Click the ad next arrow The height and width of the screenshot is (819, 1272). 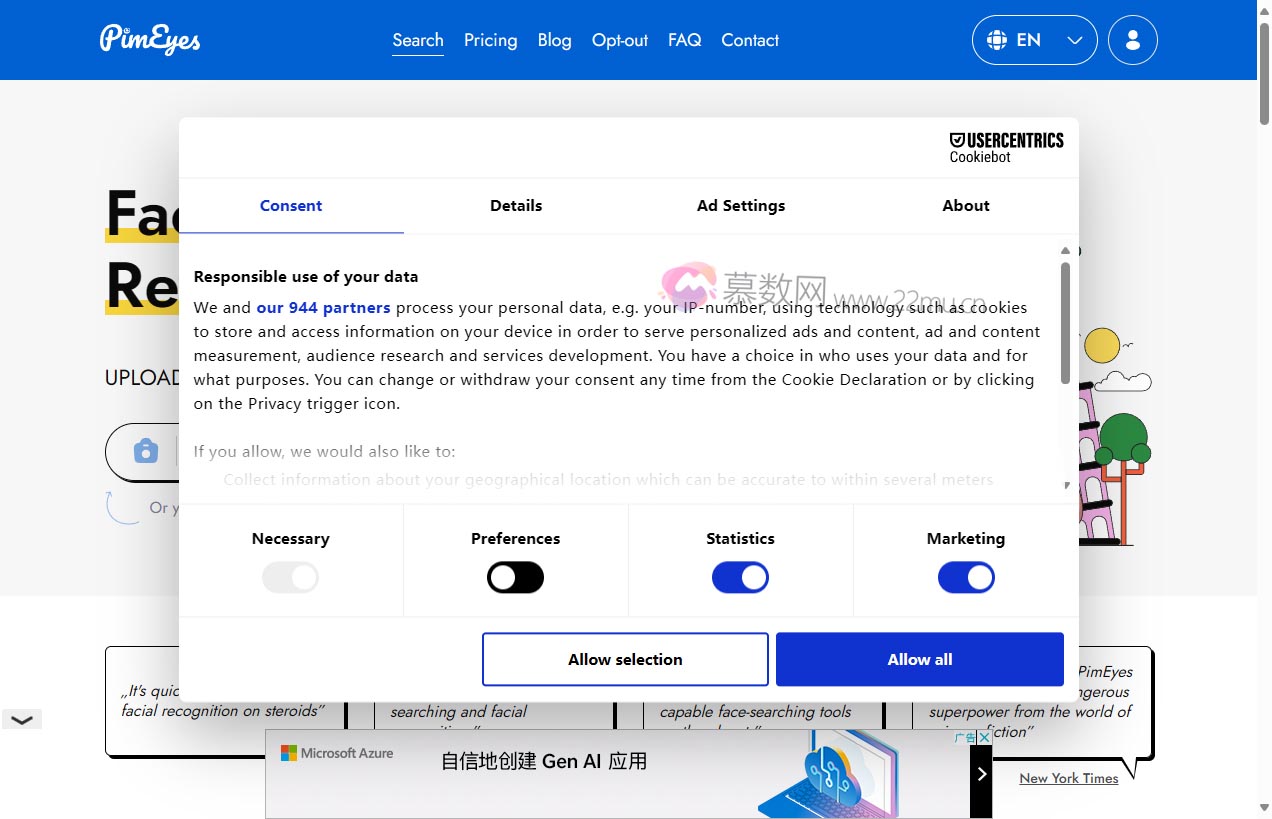[x=981, y=774]
